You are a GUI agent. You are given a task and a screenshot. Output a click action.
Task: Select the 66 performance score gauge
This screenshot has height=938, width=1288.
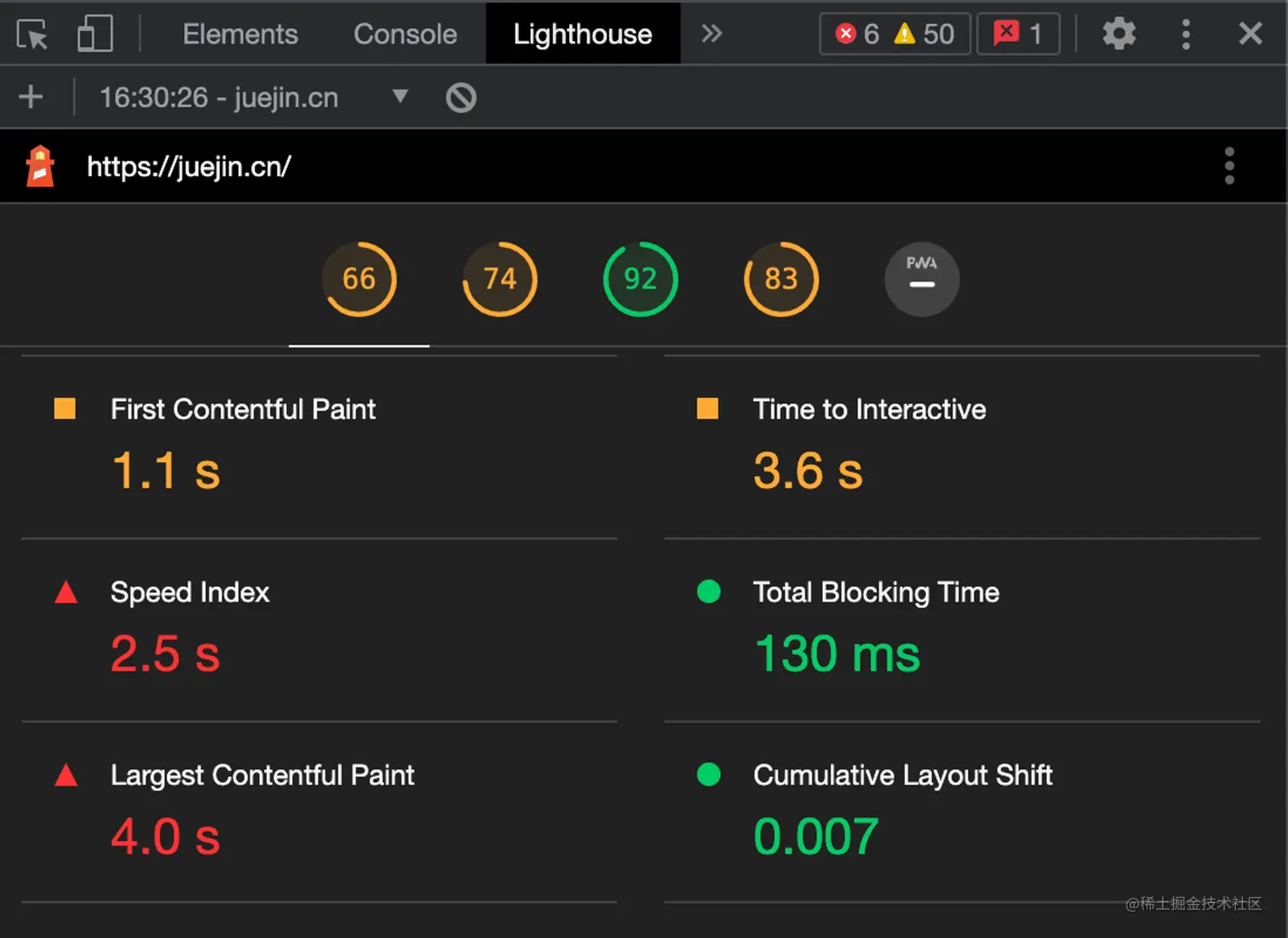point(359,279)
